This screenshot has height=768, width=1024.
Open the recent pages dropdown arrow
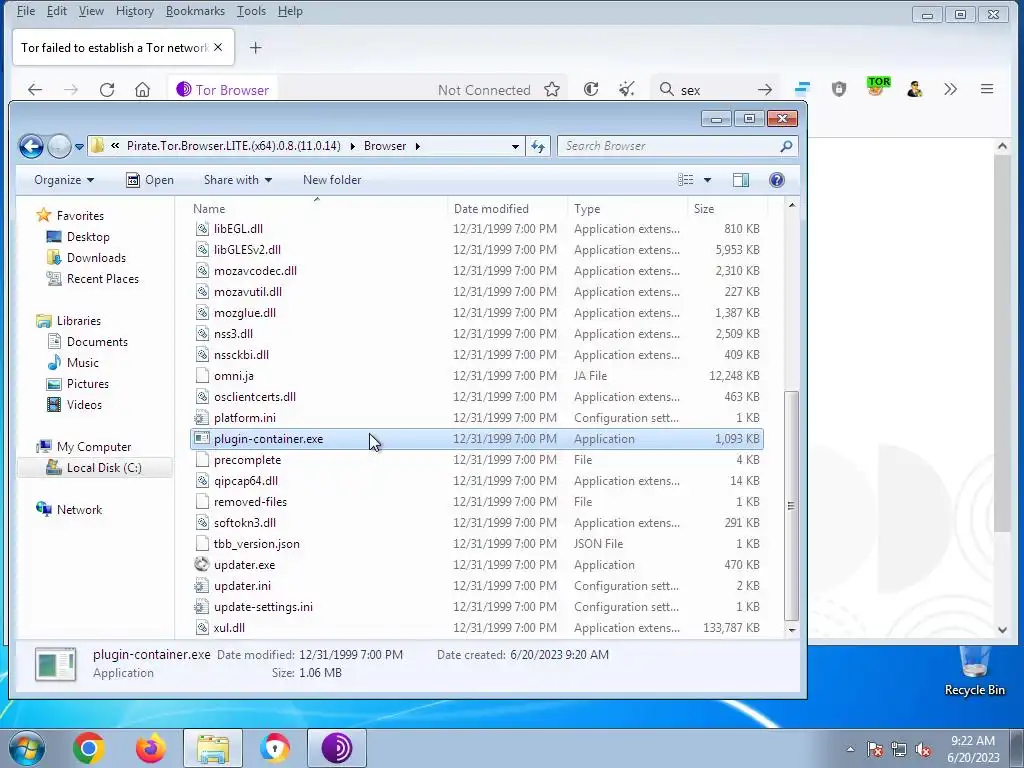coord(79,146)
